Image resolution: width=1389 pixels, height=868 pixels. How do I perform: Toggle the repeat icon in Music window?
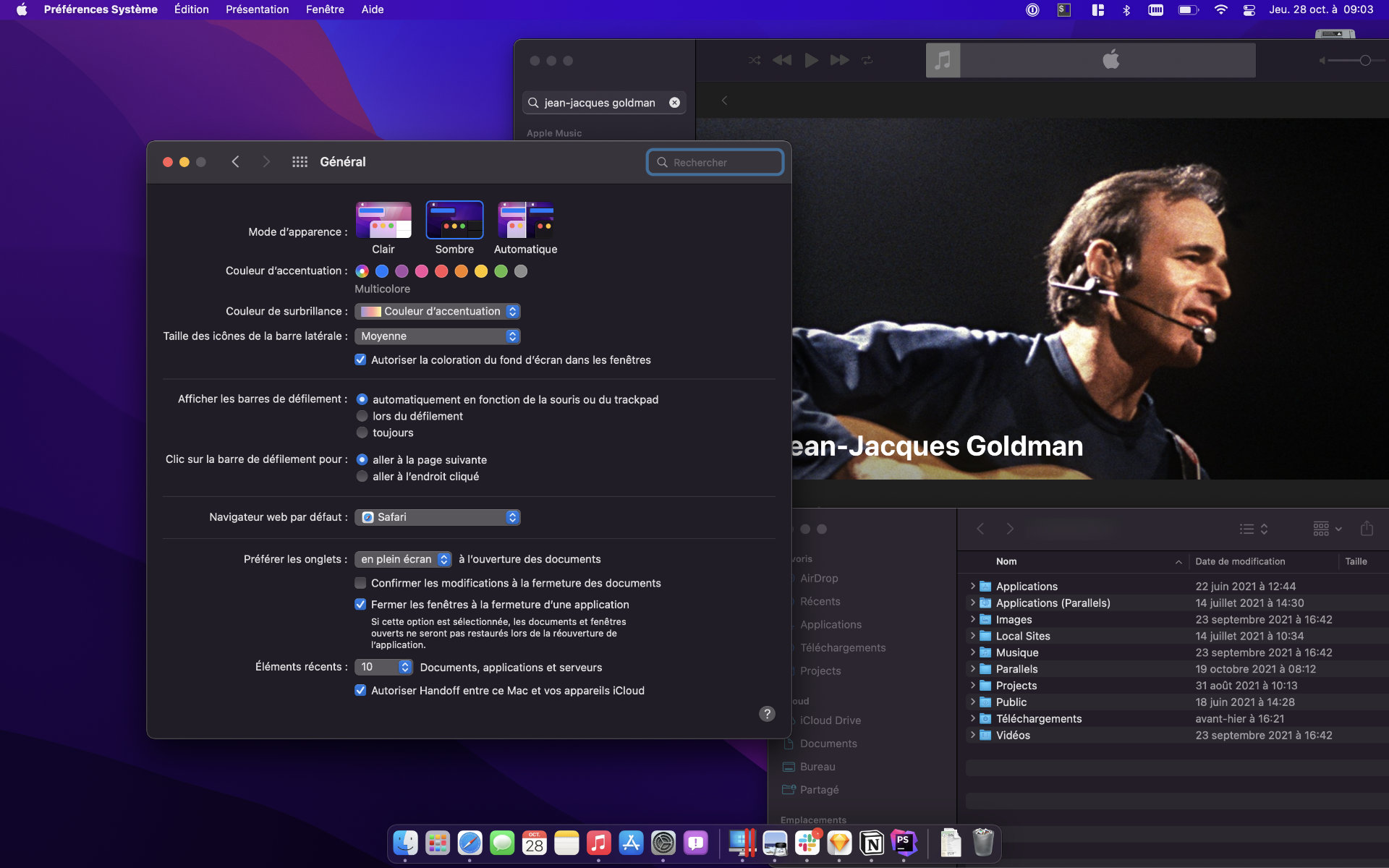click(x=867, y=60)
